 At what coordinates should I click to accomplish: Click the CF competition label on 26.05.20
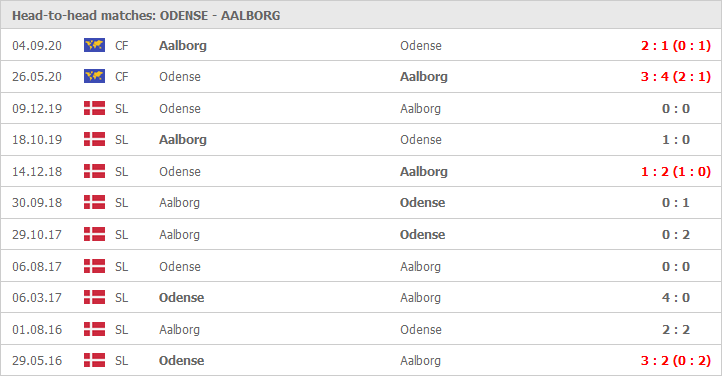coord(122,76)
